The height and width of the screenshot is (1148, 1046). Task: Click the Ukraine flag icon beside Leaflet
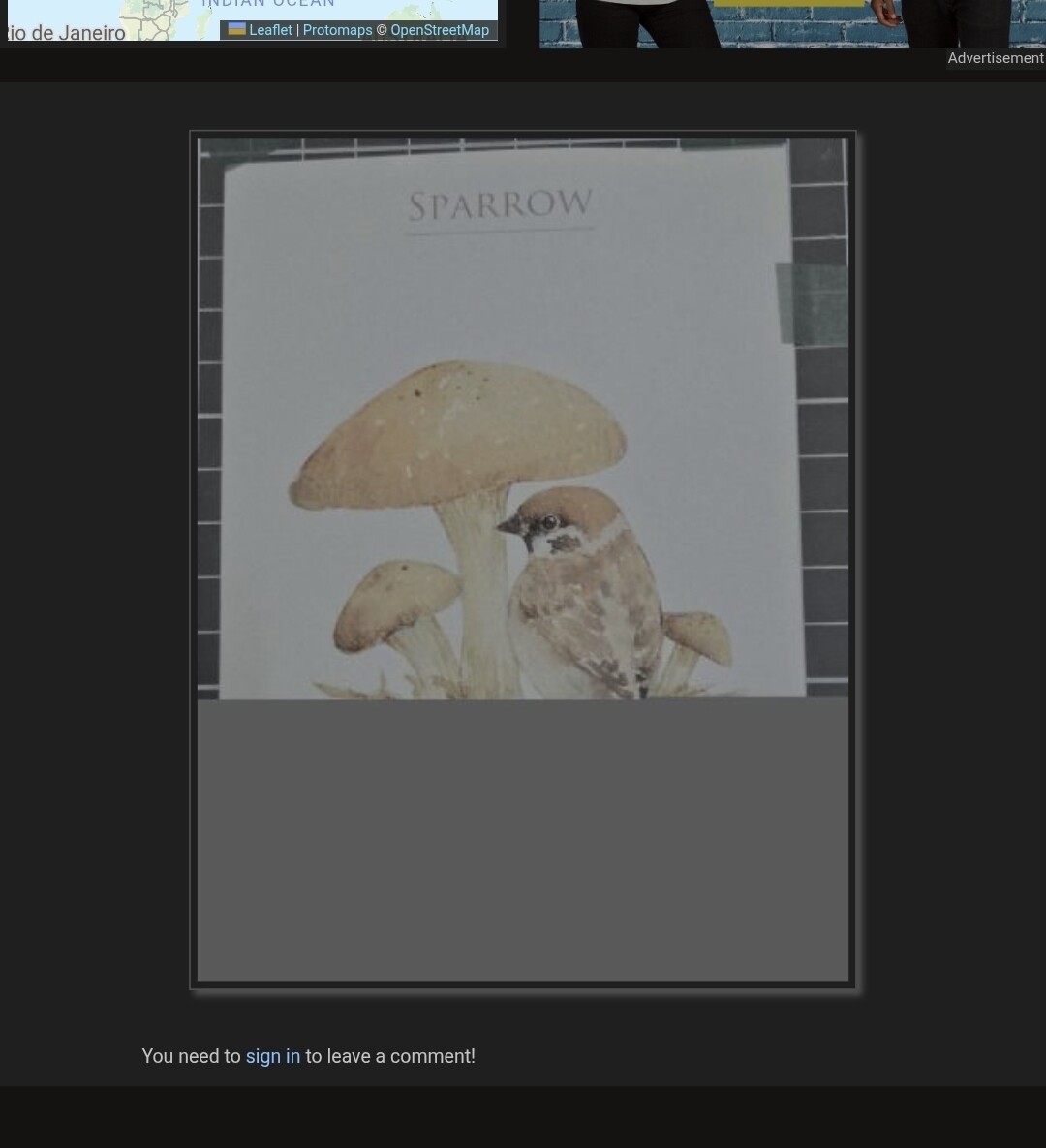[236, 29]
